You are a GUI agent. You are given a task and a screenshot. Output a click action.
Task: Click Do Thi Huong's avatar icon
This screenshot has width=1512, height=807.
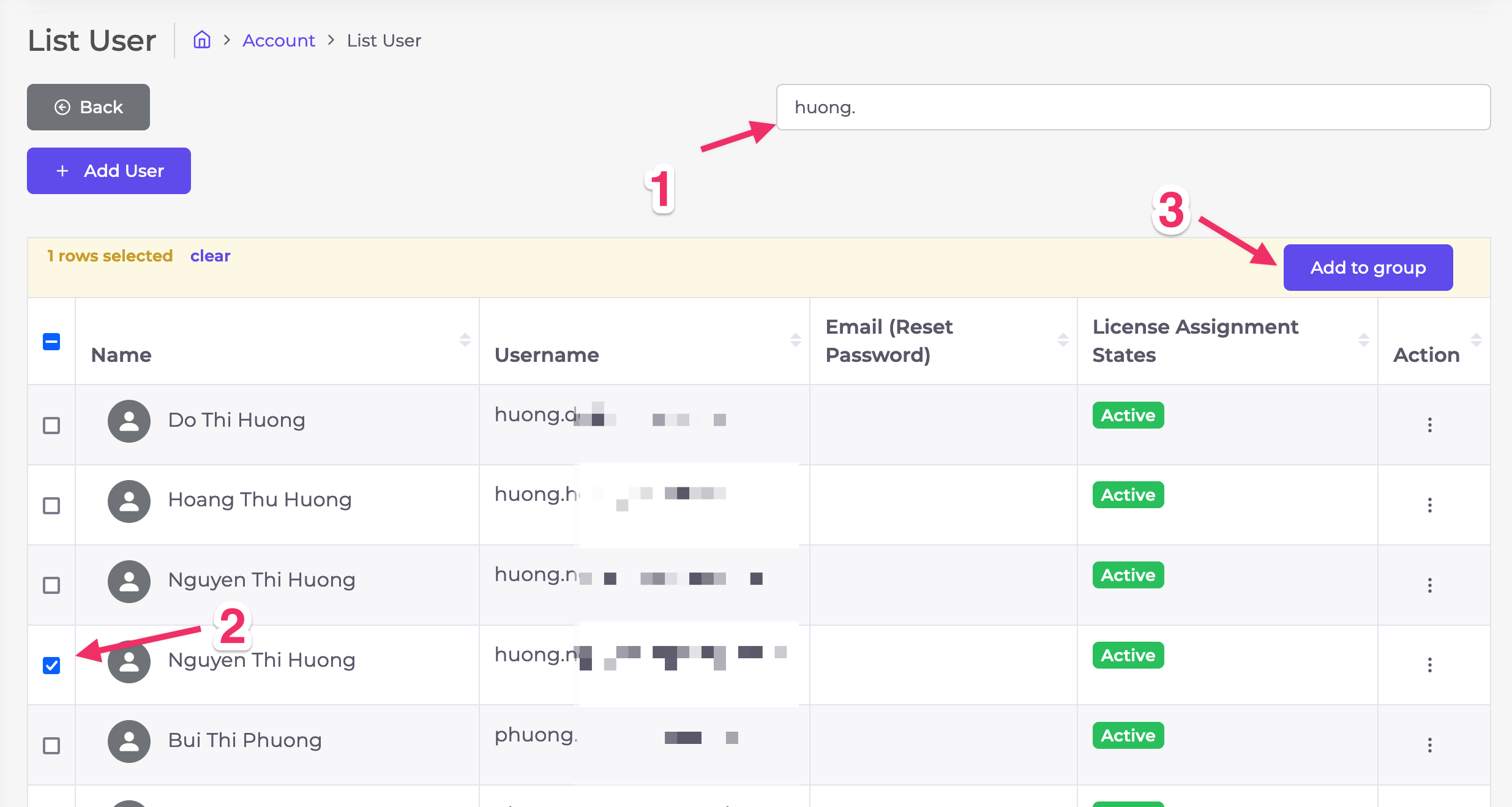[x=129, y=421]
